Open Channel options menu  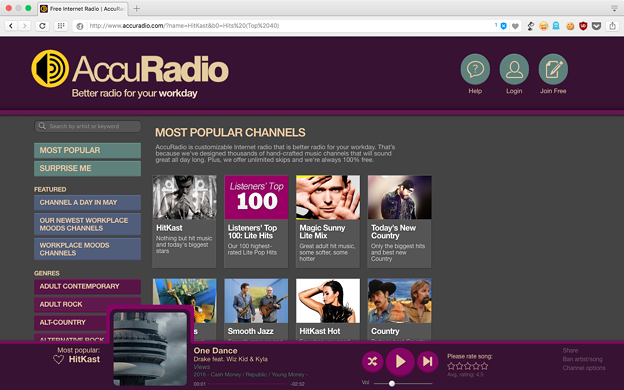(x=584, y=368)
